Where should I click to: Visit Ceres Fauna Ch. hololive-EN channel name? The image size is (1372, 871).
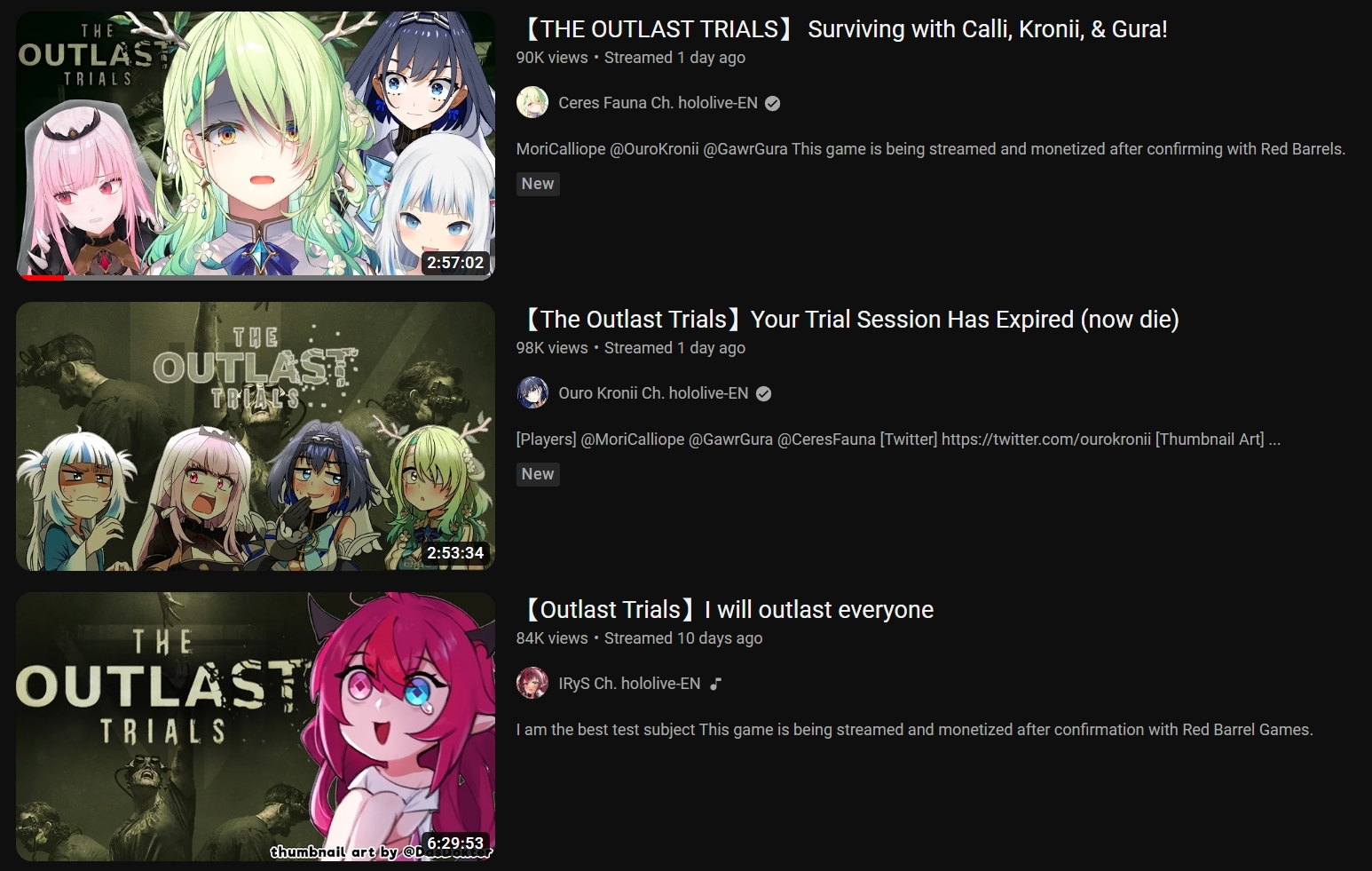[658, 103]
